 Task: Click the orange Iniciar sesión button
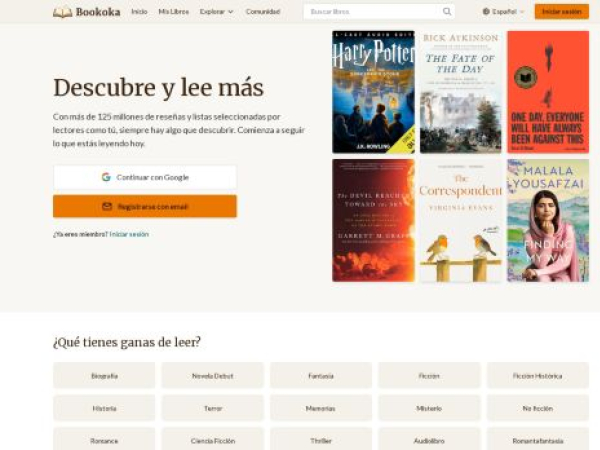(561, 11)
